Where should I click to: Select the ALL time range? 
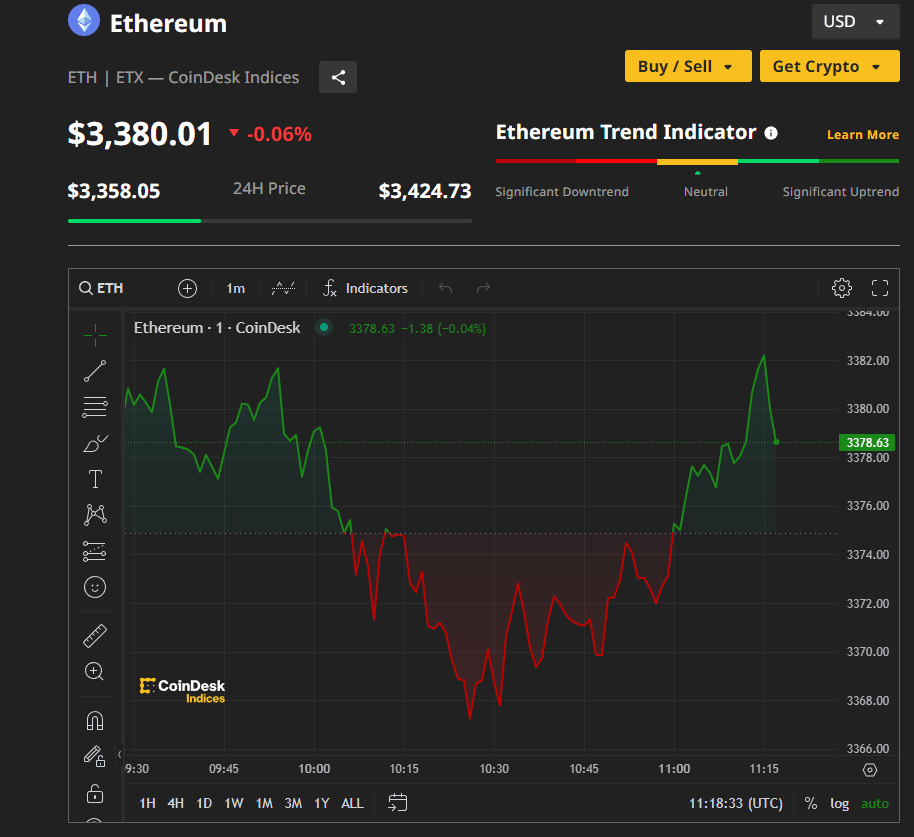tap(352, 803)
